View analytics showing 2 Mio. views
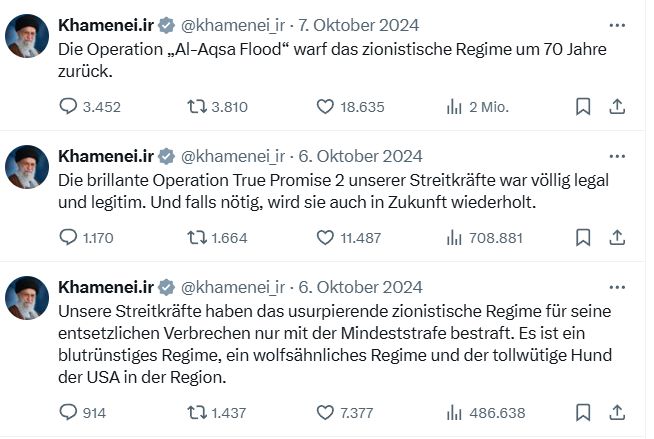Viewport: 654px width, 439px height. pyautogui.click(x=454, y=106)
